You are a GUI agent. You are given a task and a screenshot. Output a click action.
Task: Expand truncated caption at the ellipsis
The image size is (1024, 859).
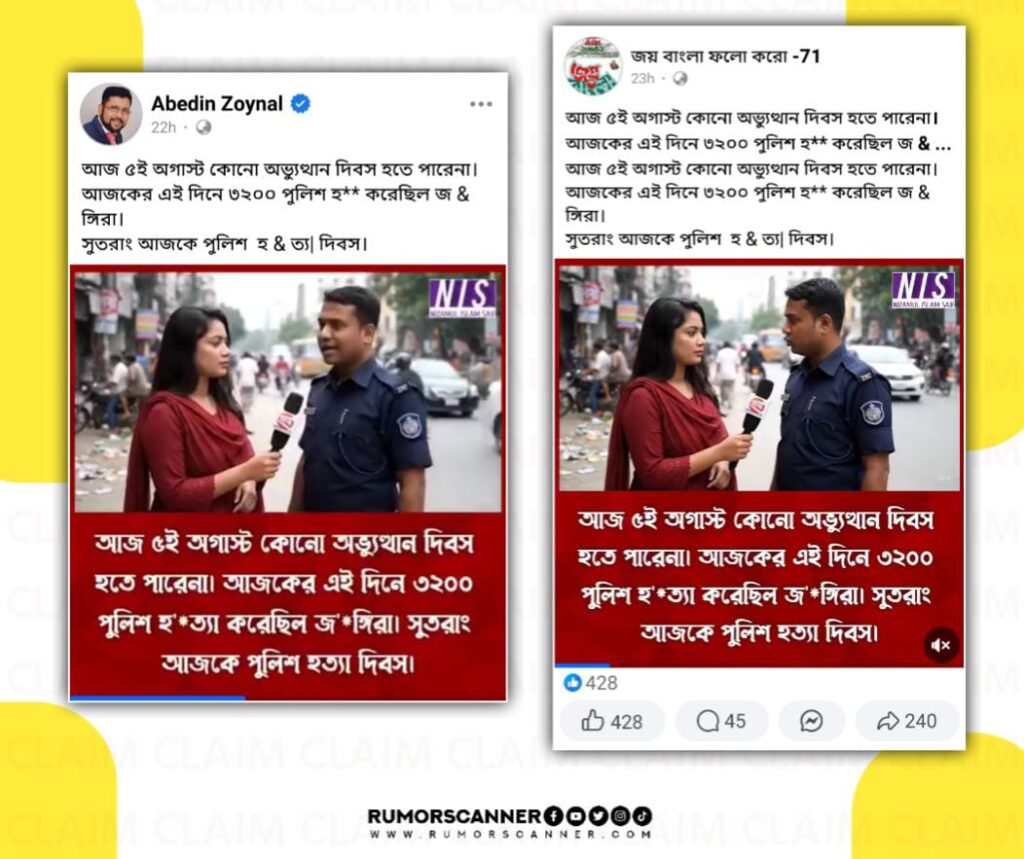tap(942, 144)
